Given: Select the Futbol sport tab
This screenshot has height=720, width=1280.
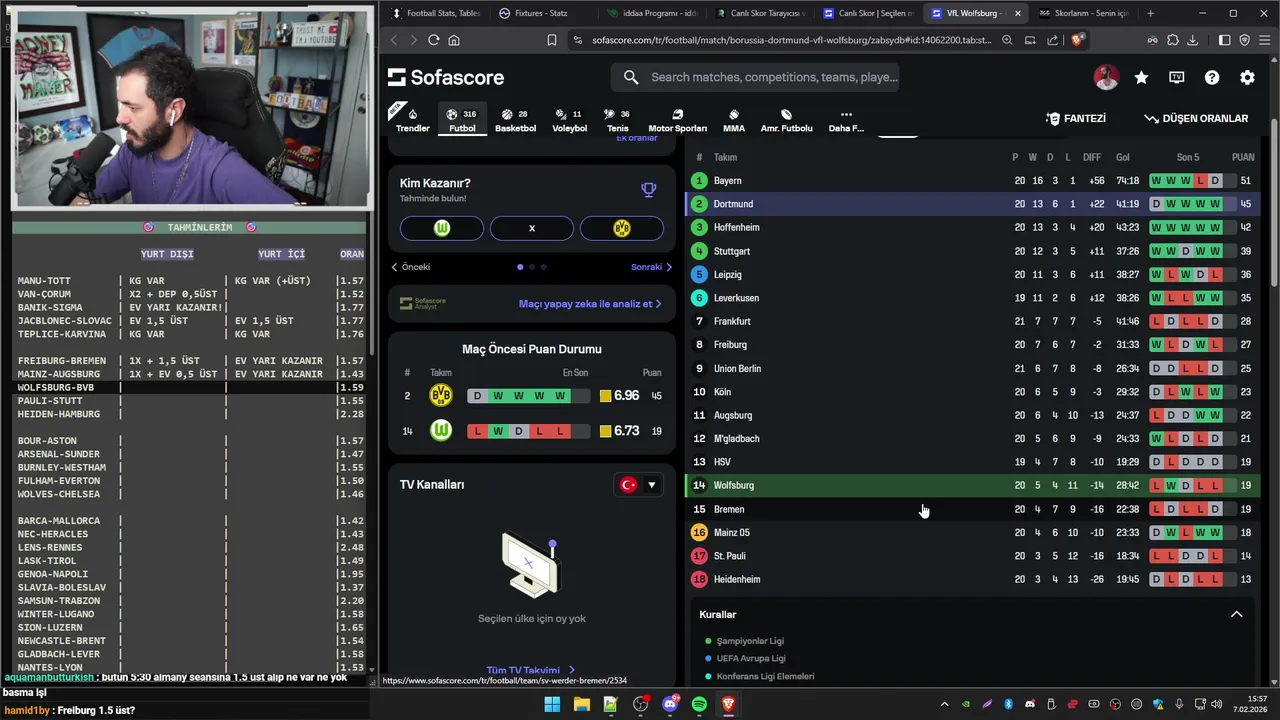Looking at the screenshot, I should (x=462, y=120).
